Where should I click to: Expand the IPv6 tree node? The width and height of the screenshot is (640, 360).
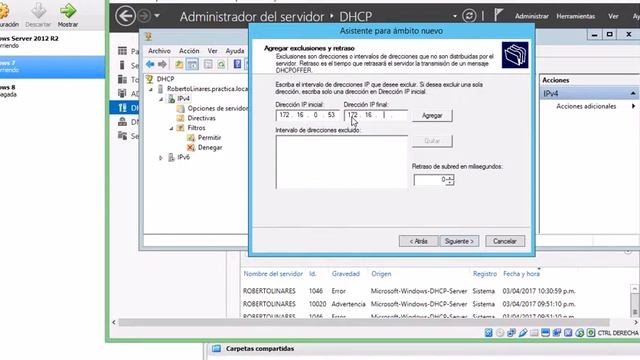click(x=161, y=158)
